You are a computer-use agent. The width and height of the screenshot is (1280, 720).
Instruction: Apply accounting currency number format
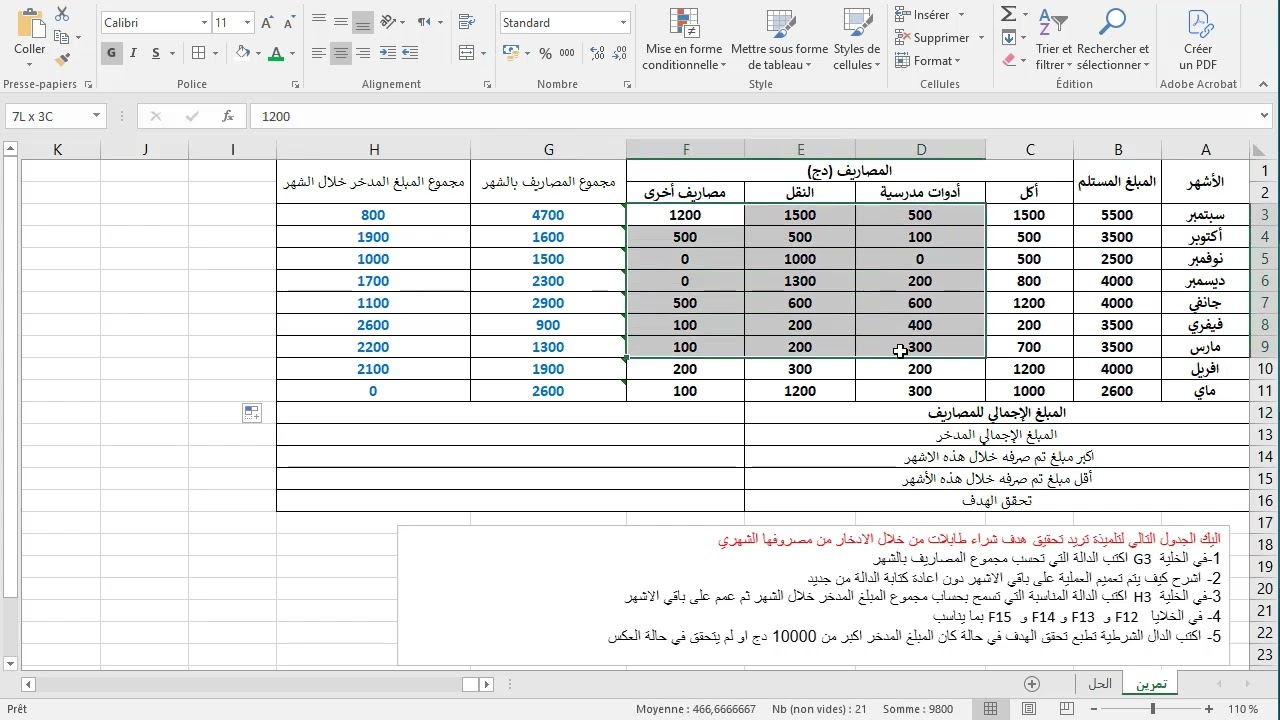point(513,53)
